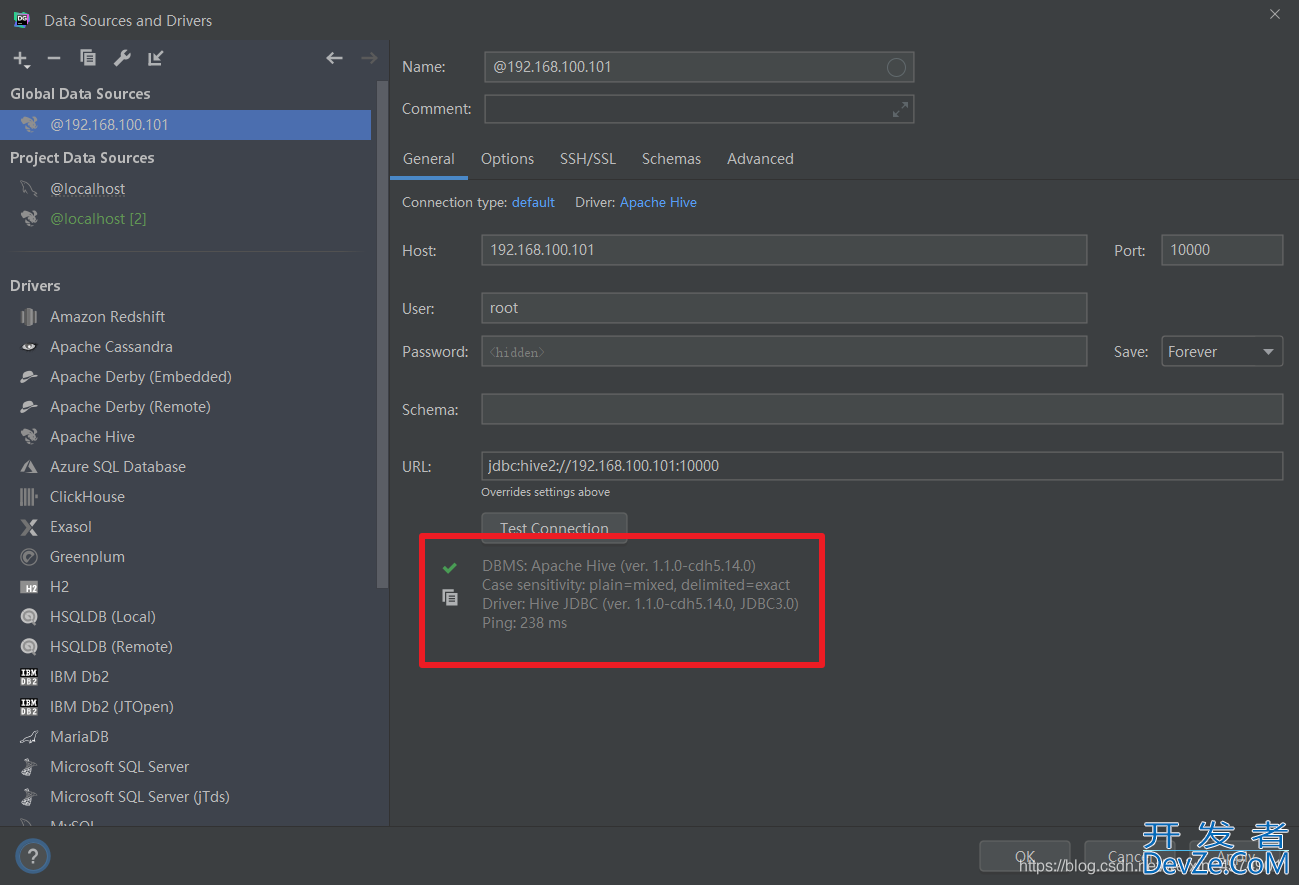Click the Schema input field
The width and height of the screenshot is (1299, 885).
coord(882,409)
